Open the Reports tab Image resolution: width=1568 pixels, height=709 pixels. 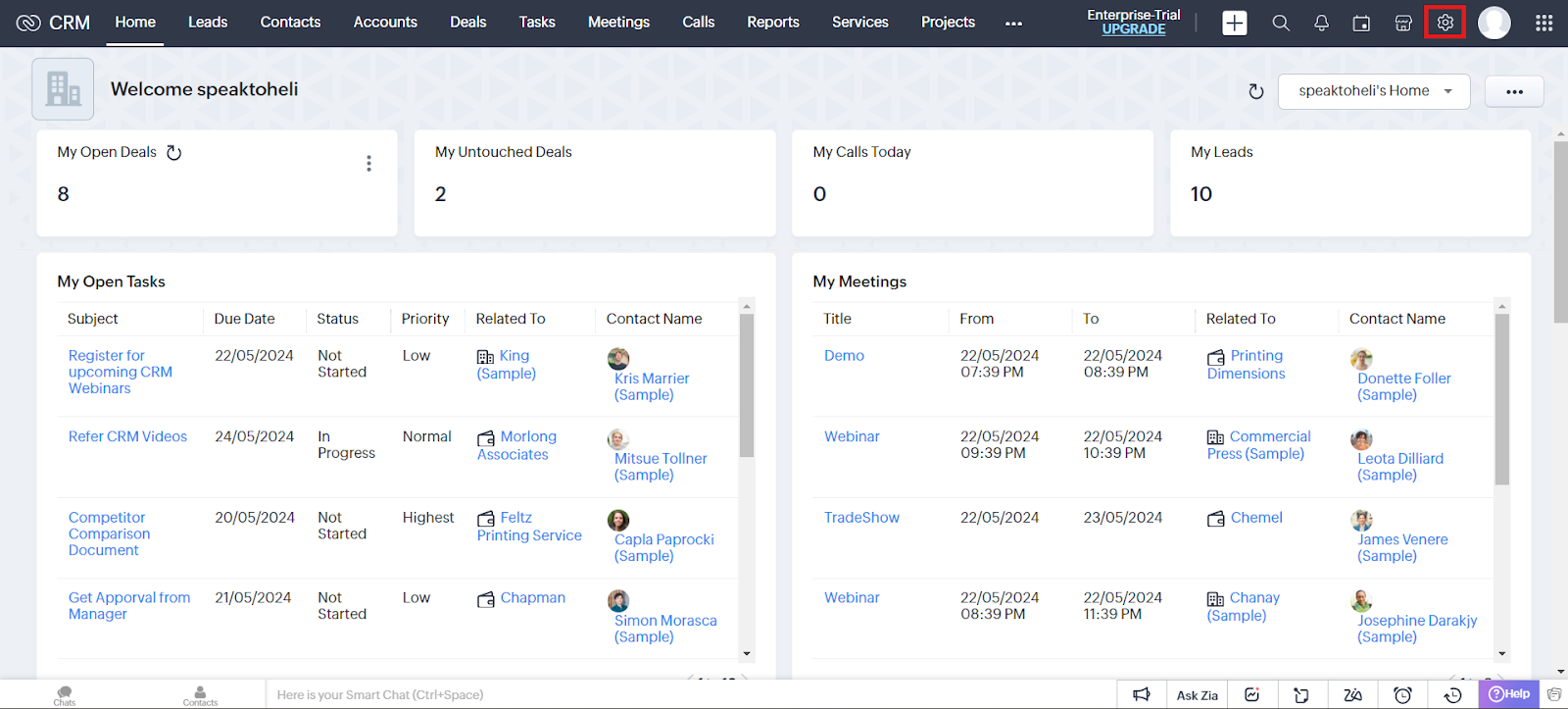(x=773, y=22)
